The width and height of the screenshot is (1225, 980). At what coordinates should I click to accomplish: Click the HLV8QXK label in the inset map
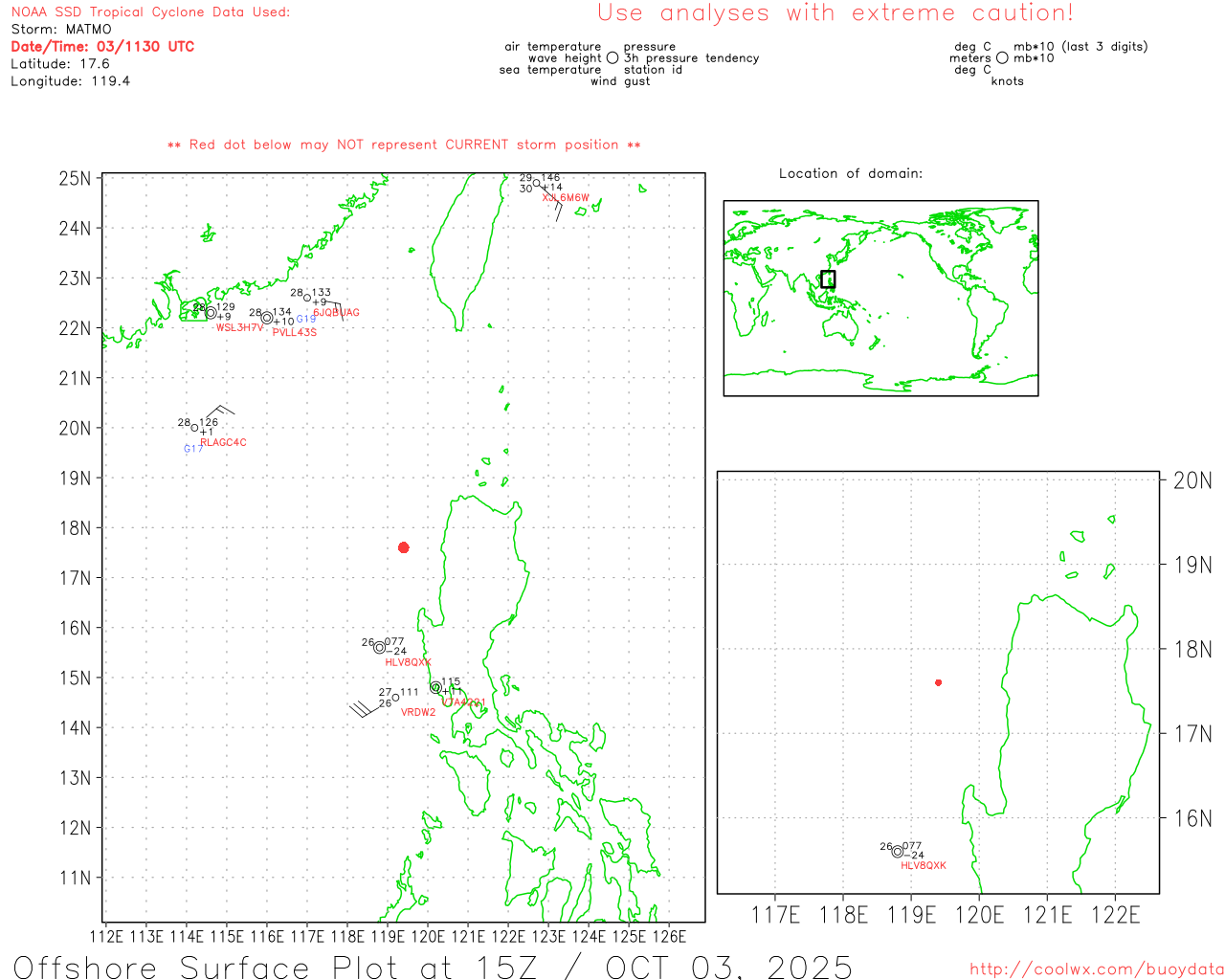(923, 865)
